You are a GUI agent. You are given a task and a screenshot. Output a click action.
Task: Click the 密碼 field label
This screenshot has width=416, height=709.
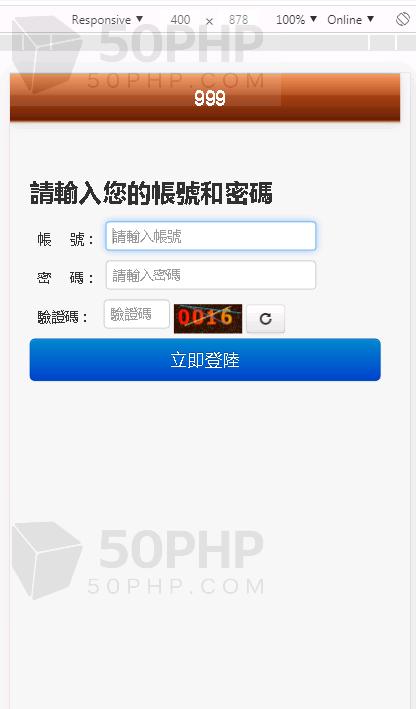point(65,277)
